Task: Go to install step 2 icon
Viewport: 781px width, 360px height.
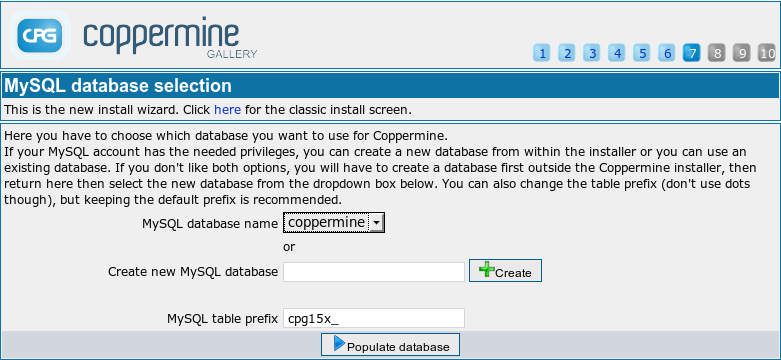Action: coord(567,53)
